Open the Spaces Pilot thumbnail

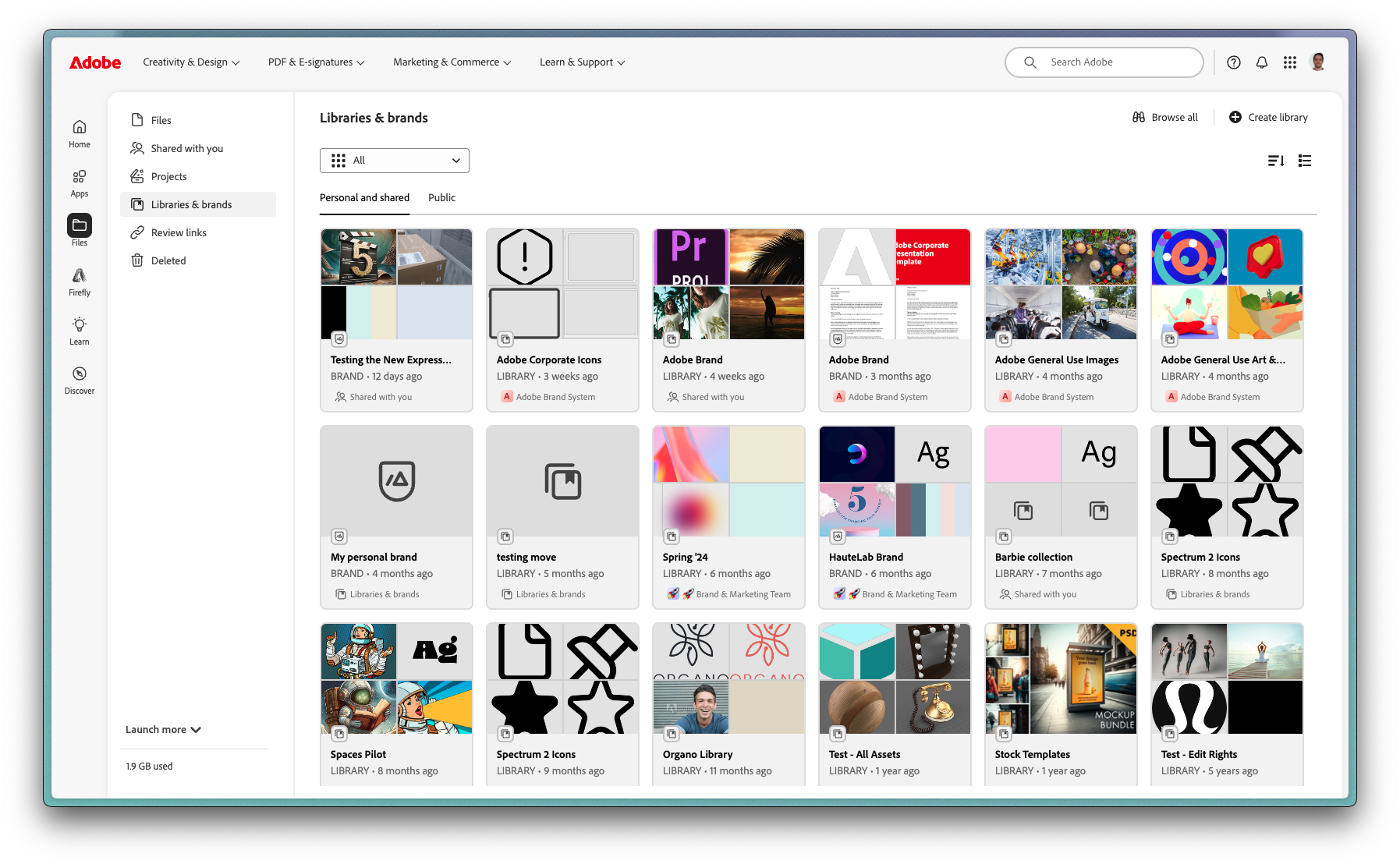[396, 678]
